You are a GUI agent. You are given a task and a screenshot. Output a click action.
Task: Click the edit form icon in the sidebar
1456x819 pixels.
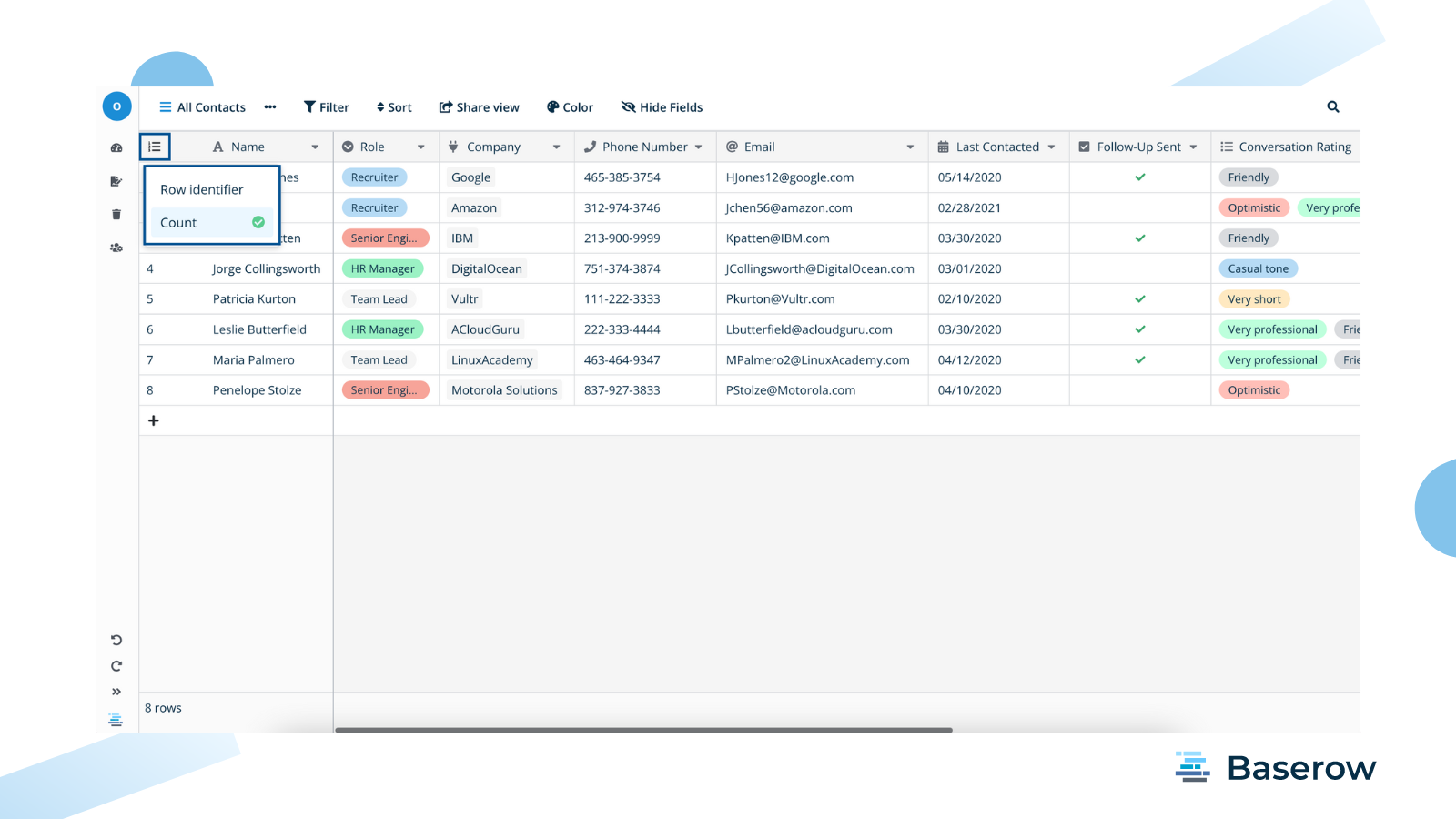[116, 181]
